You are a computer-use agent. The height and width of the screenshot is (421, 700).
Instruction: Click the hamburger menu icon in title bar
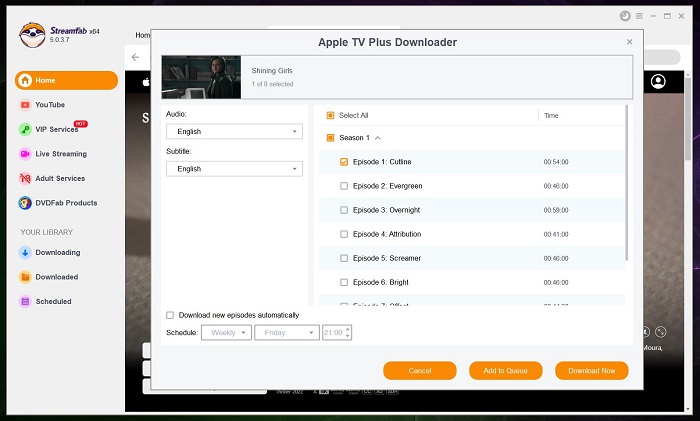[639, 16]
